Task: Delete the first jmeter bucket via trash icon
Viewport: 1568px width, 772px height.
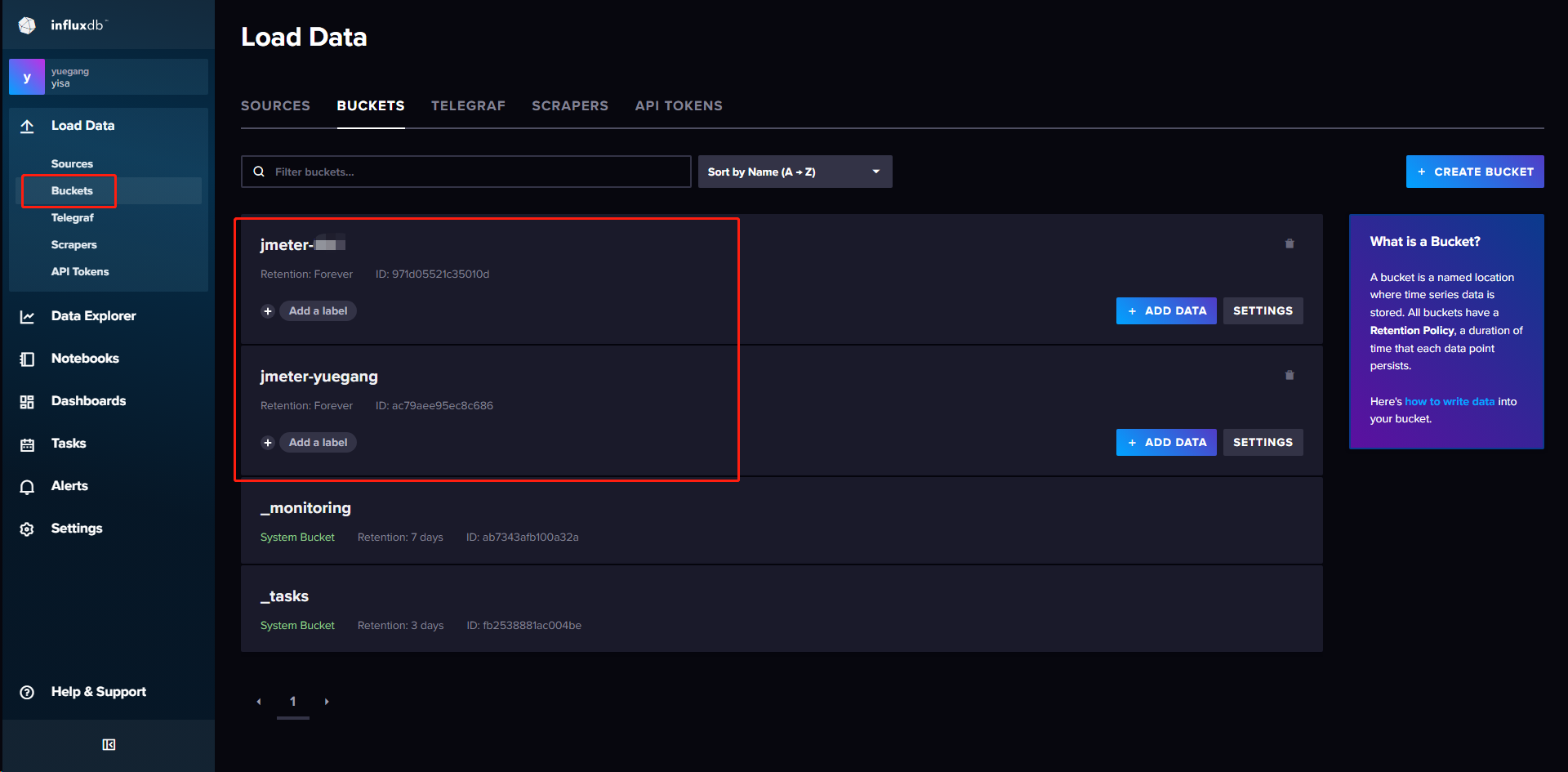Action: pos(1290,243)
